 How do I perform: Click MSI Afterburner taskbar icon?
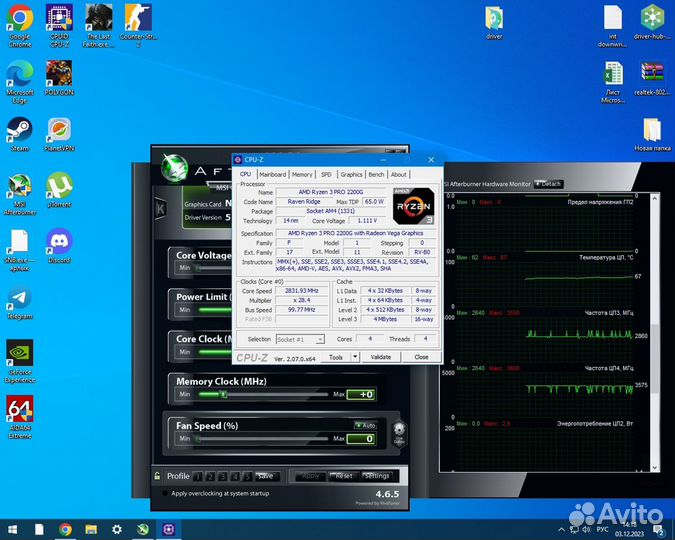click(142, 529)
